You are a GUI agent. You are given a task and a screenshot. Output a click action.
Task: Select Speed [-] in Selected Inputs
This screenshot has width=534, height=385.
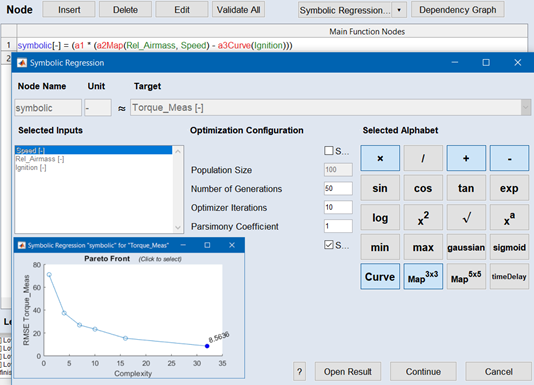coord(93,150)
